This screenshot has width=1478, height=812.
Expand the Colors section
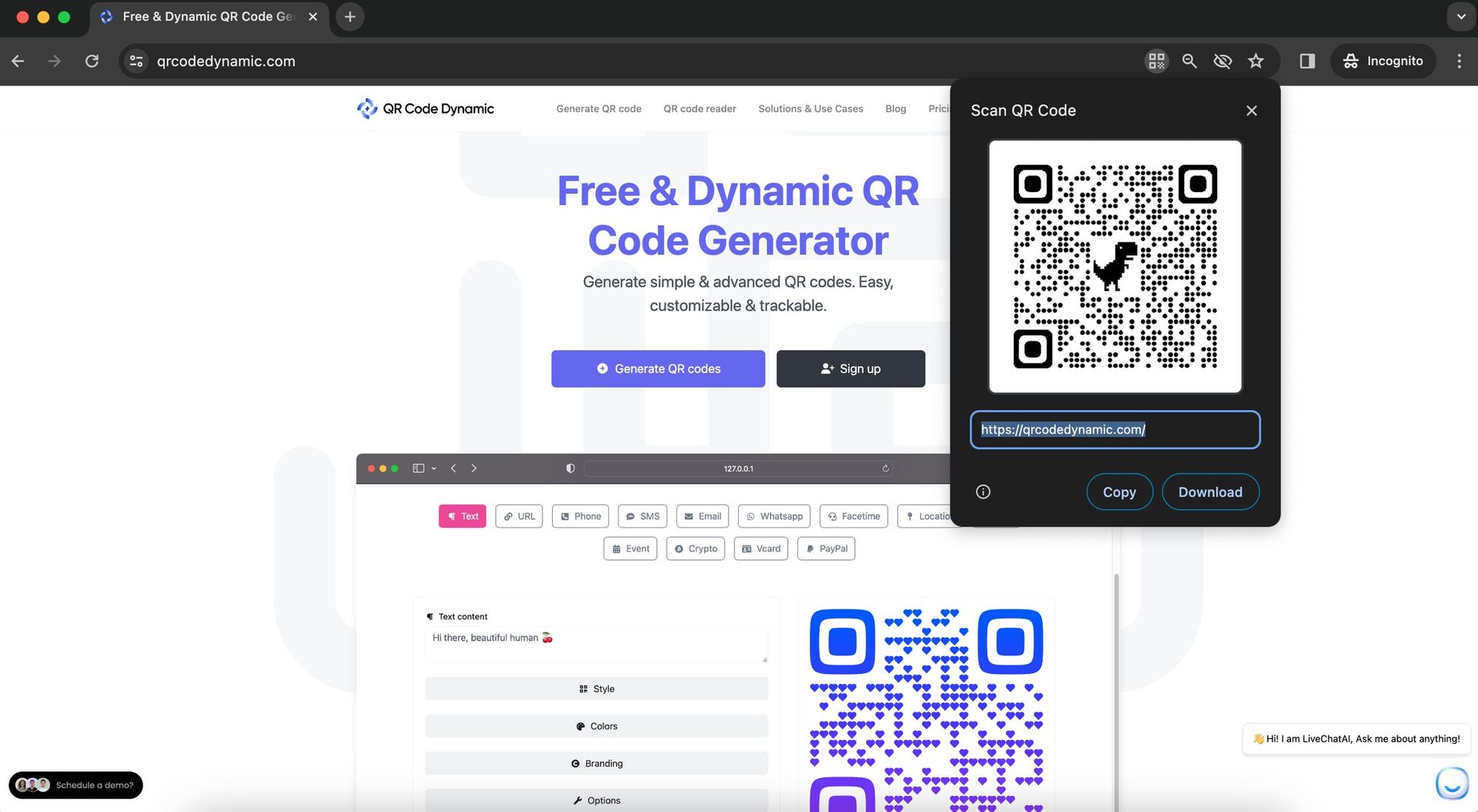pyautogui.click(x=596, y=726)
